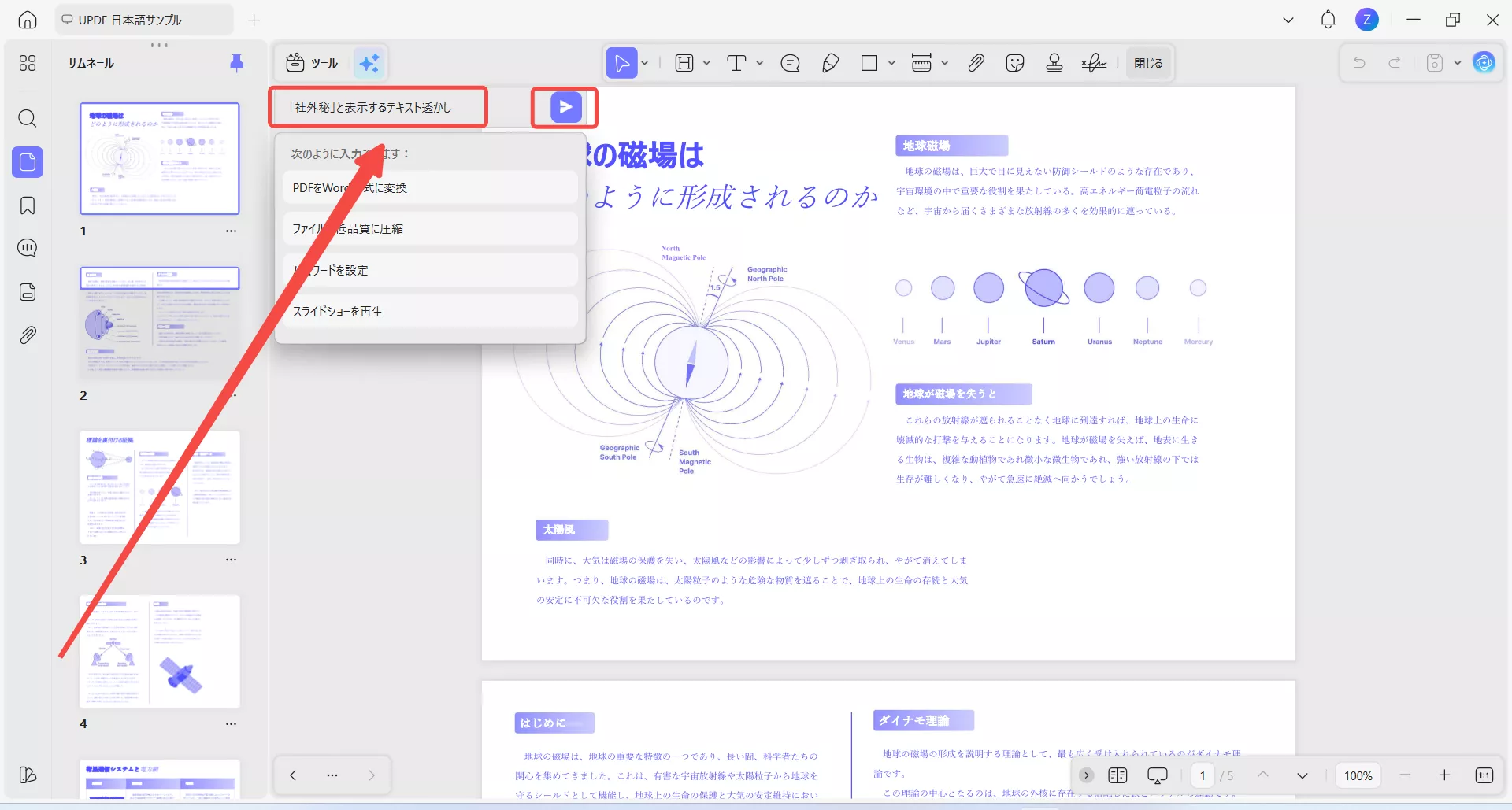Open the comment speech-bubble tool
Image resolution: width=1512 pixels, height=810 pixels.
[790, 63]
